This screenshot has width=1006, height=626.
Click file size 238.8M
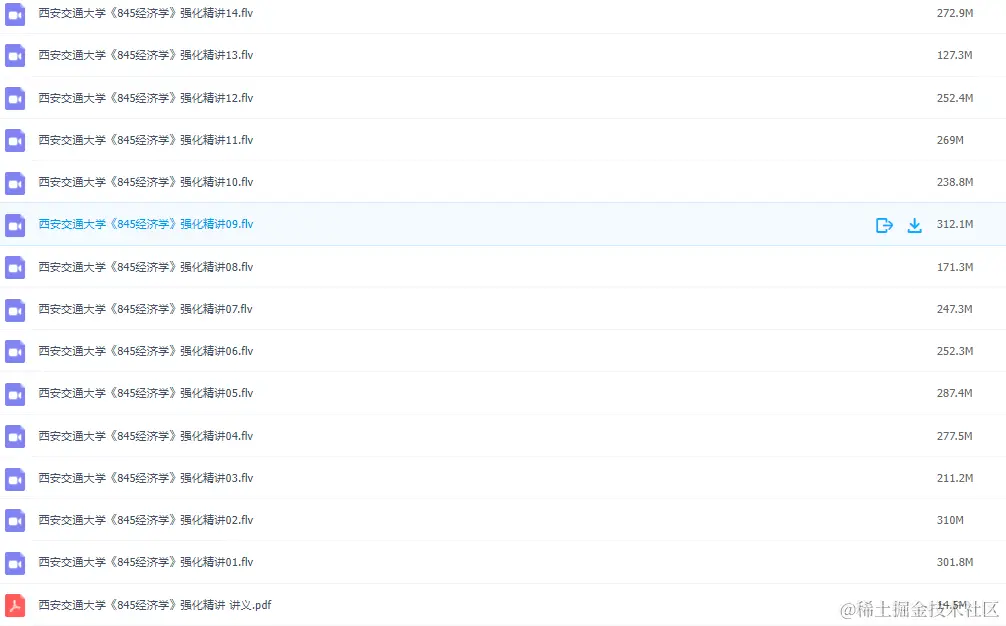click(955, 182)
